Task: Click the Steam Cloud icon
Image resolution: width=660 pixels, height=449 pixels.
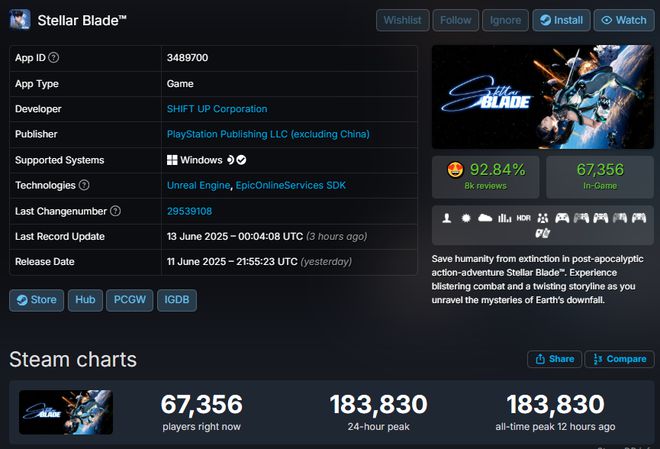Action: (485, 218)
